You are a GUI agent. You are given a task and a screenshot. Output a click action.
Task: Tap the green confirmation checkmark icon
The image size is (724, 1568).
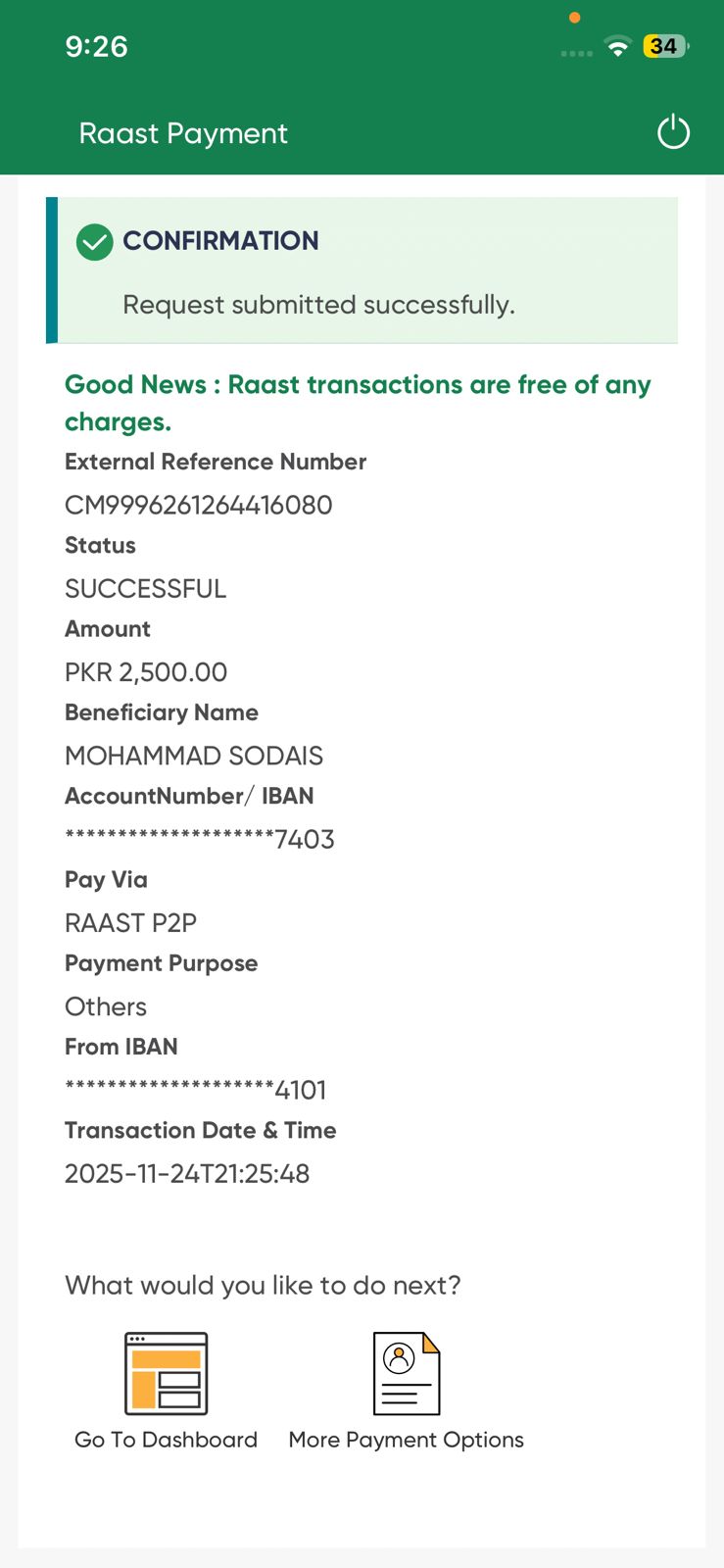(95, 242)
